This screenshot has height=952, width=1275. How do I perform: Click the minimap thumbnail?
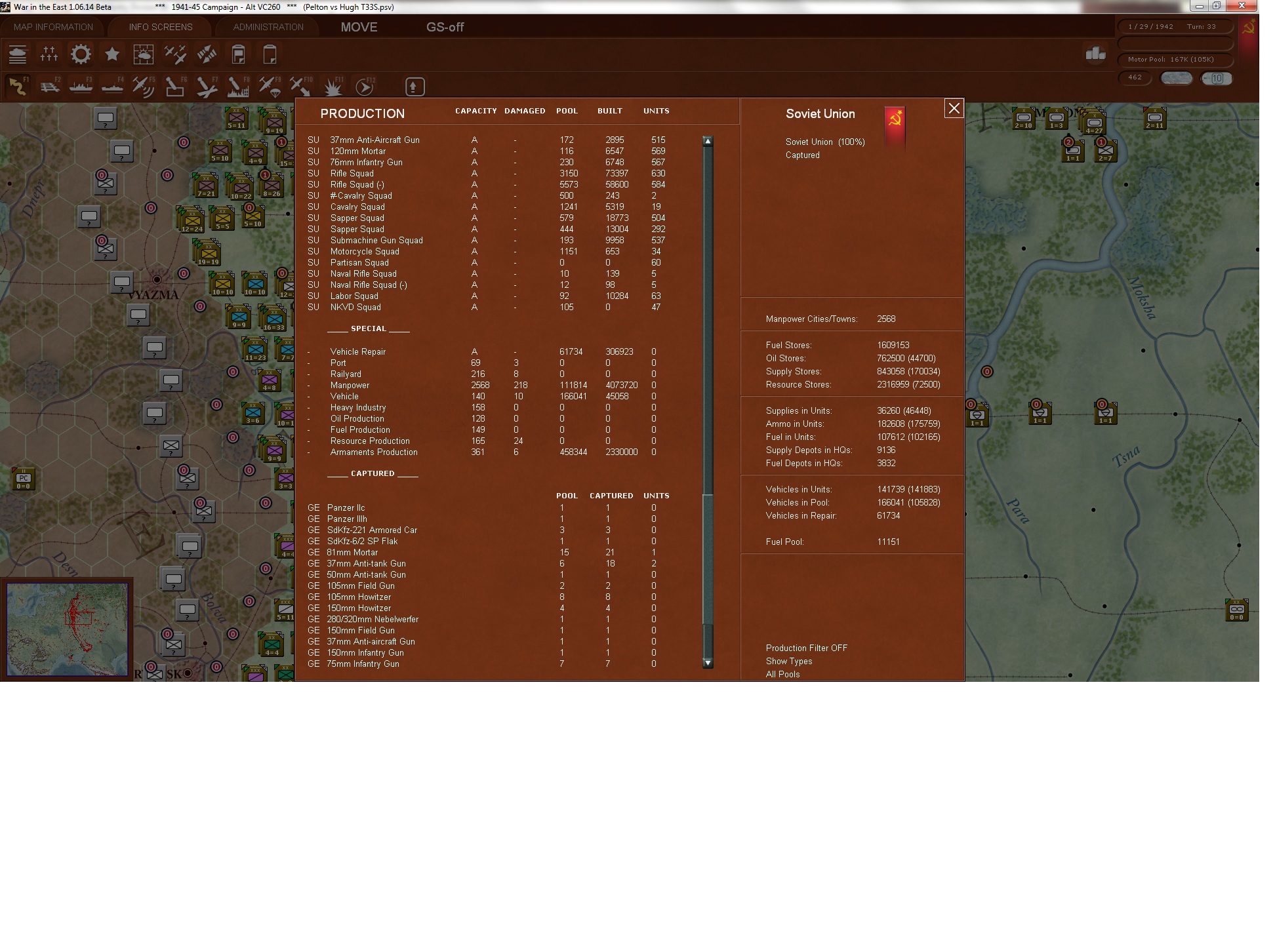coord(67,629)
